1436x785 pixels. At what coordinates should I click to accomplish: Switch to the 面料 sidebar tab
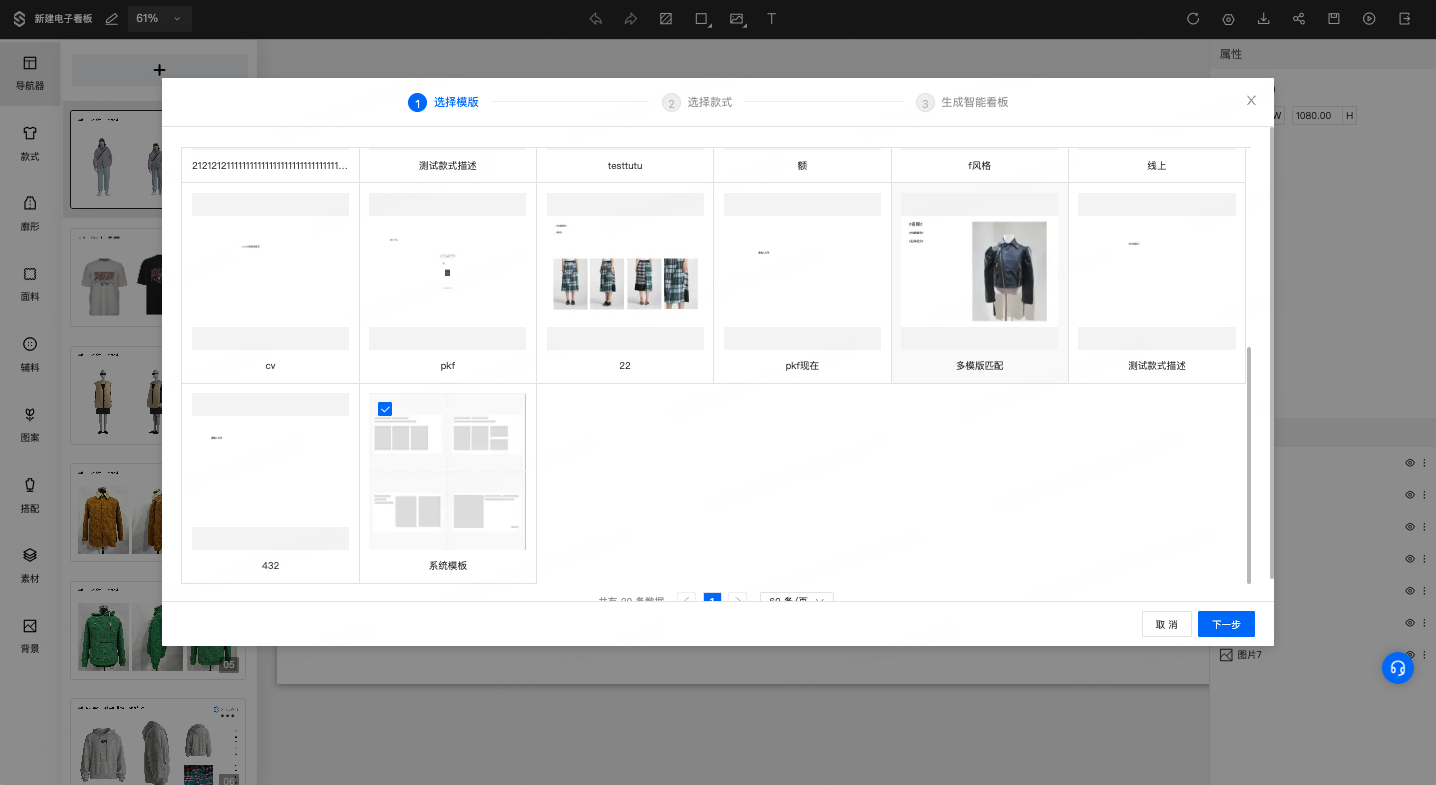pos(30,283)
